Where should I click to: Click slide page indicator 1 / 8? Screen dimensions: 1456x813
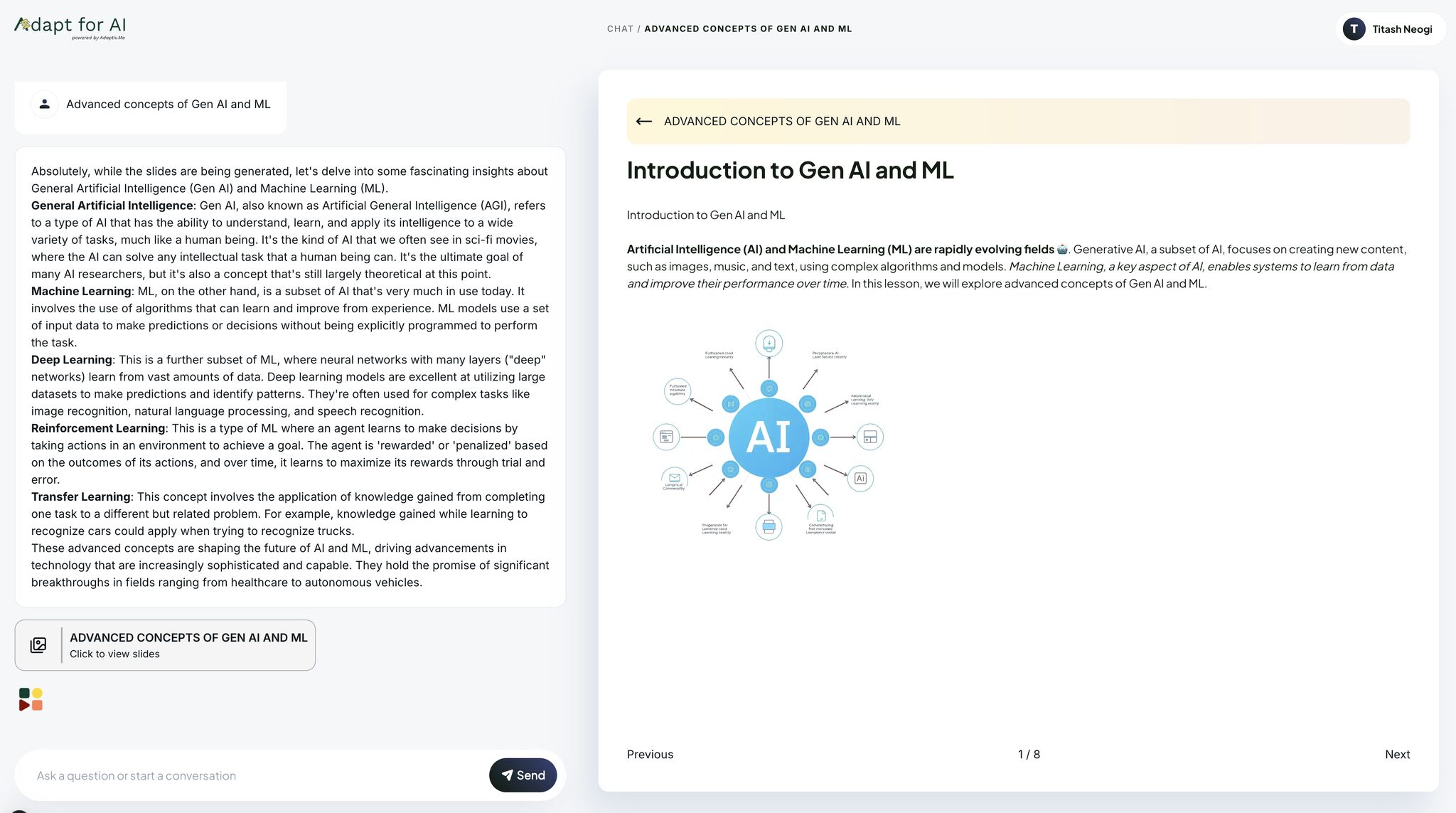click(1029, 755)
